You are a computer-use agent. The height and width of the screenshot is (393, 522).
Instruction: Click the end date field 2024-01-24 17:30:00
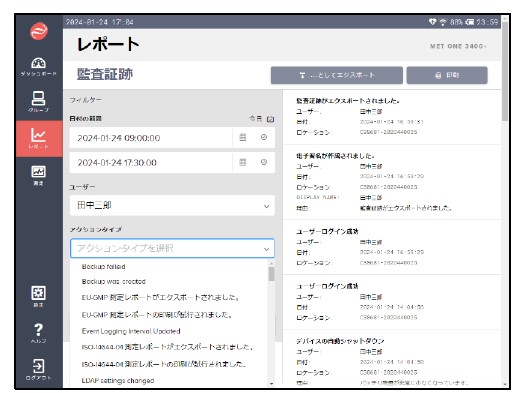click(x=151, y=162)
